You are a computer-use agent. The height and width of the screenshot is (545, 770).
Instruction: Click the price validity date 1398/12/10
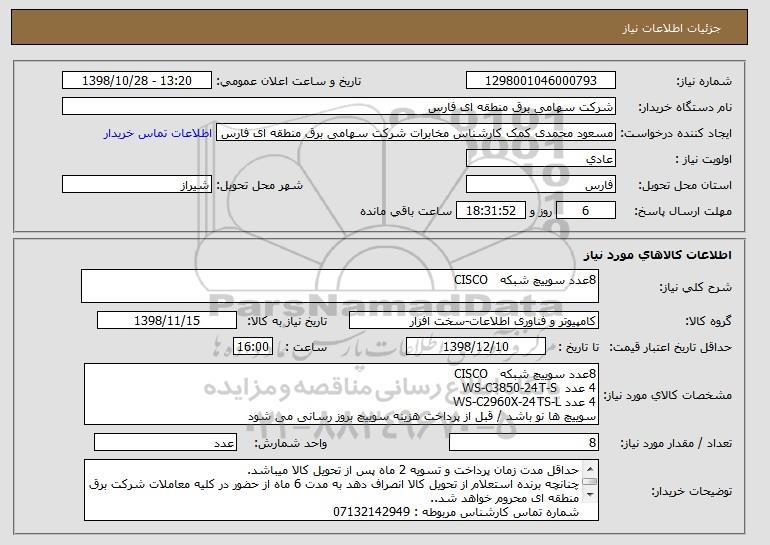[x=476, y=347]
